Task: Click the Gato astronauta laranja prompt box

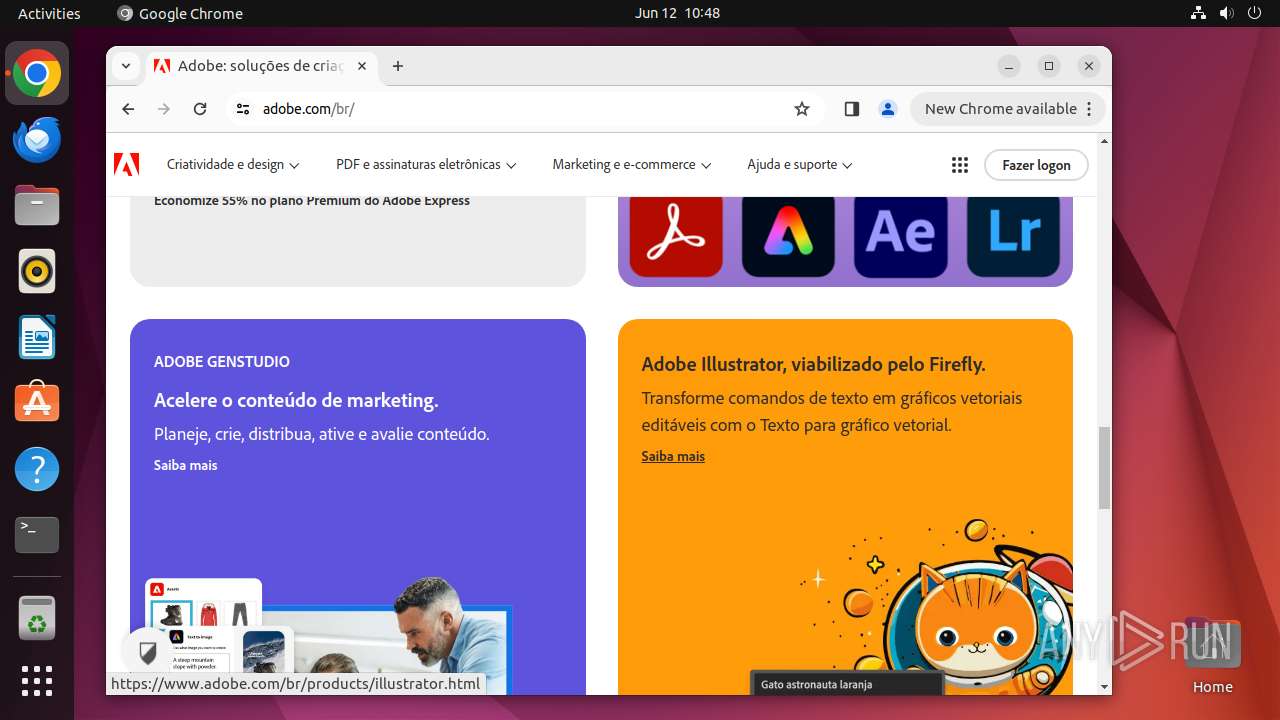Action: click(x=846, y=684)
